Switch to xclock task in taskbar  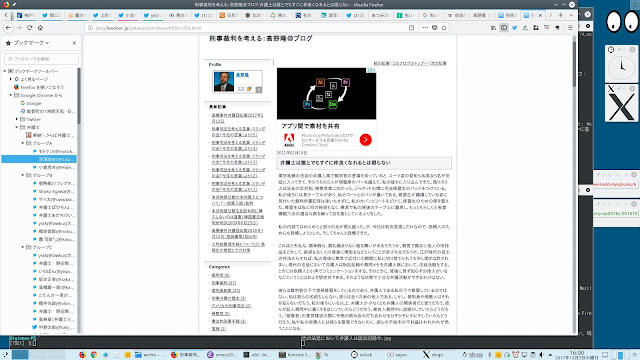tap(362, 355)
